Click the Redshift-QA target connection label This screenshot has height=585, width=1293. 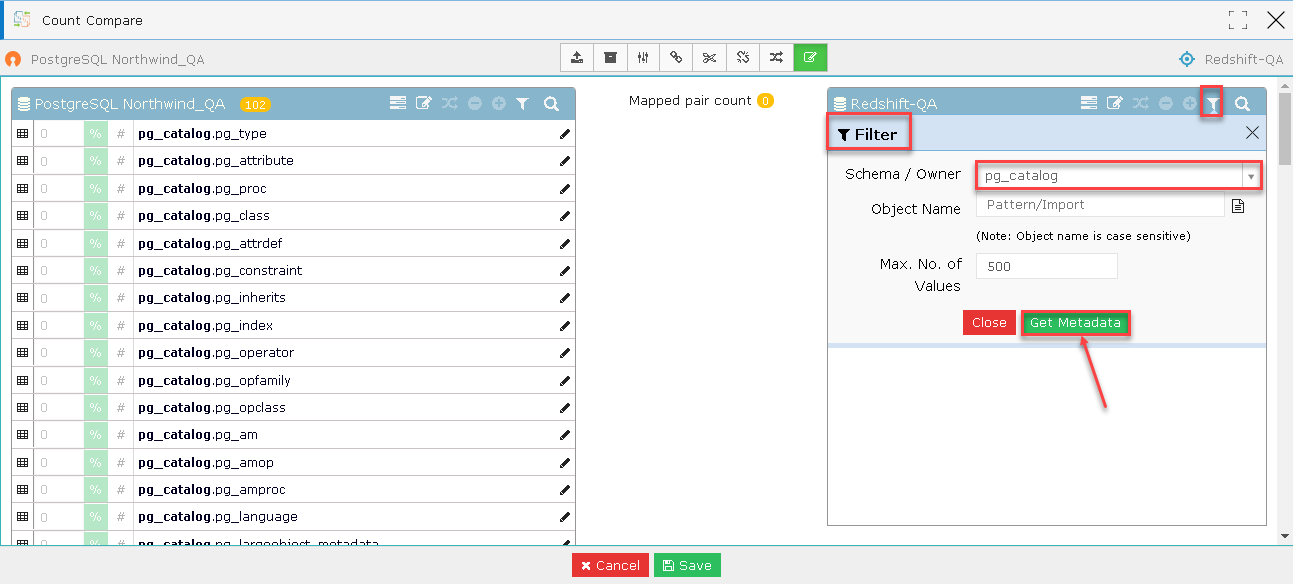1243,59
